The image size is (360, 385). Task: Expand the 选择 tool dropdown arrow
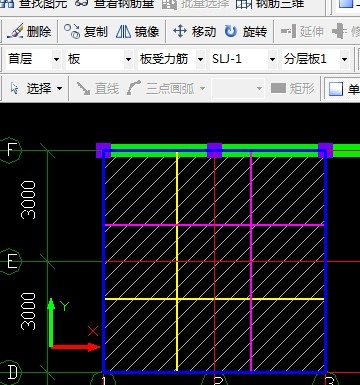(59, 89)
